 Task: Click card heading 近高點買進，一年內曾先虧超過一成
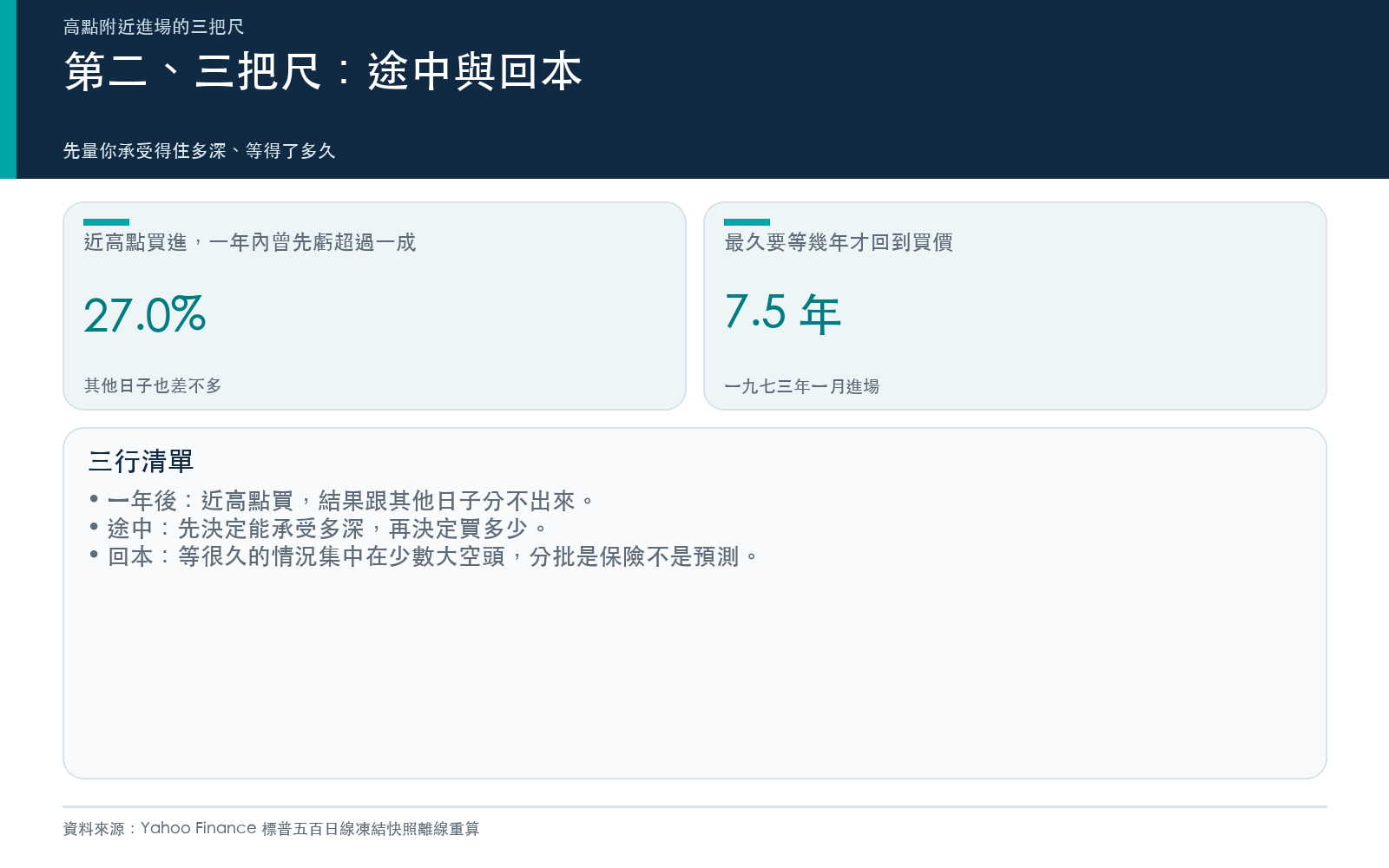(x=250, y=242)
